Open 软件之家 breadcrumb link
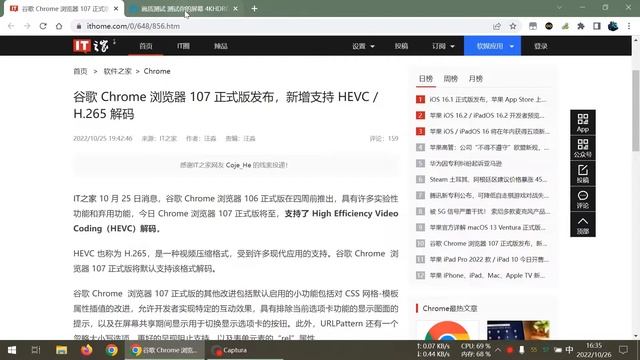Viewport: 640px width, 360px height. (x=118, y=71)
